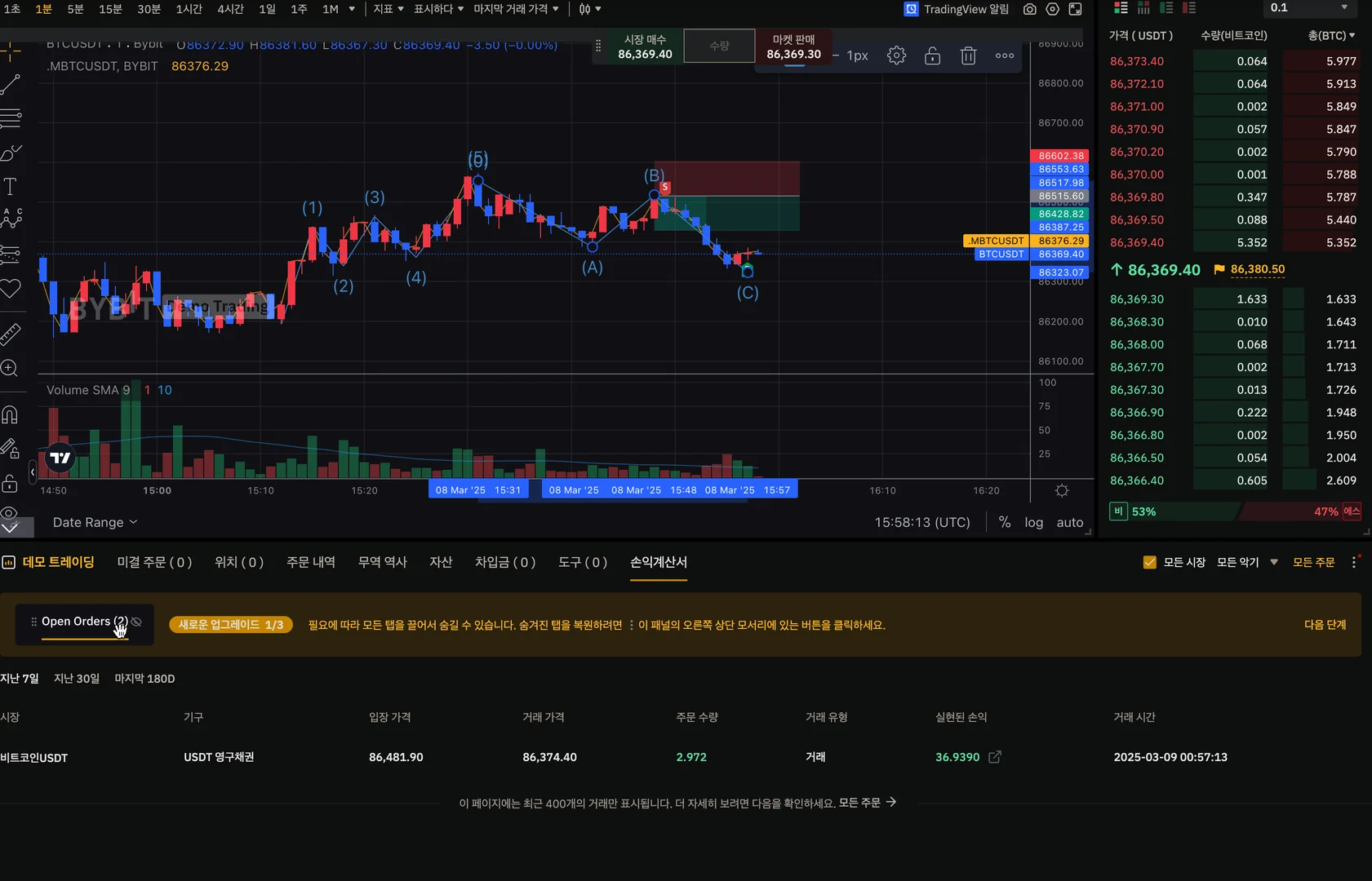
Task: Open the chart candle type dropdown
Action: [590, 9]
